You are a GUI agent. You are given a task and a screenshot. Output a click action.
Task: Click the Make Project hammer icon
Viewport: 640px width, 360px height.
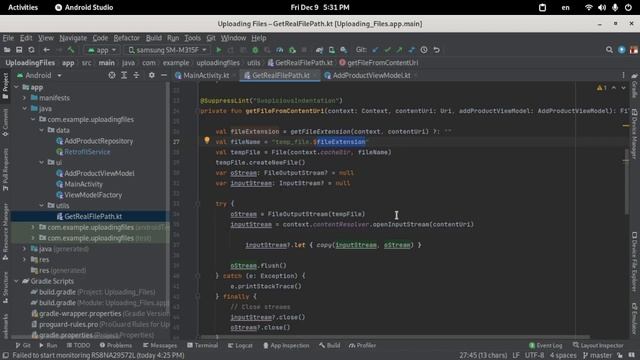pos(71,50)
